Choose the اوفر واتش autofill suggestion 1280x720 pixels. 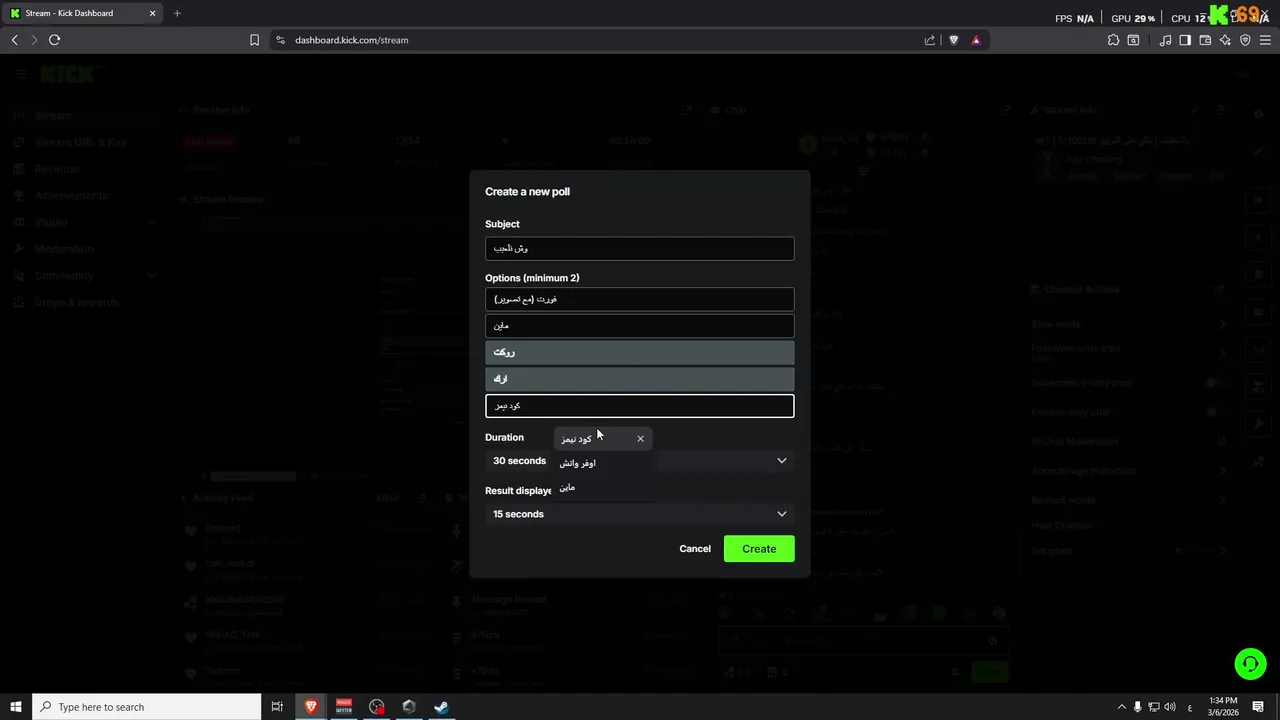(x=603, y=463)
